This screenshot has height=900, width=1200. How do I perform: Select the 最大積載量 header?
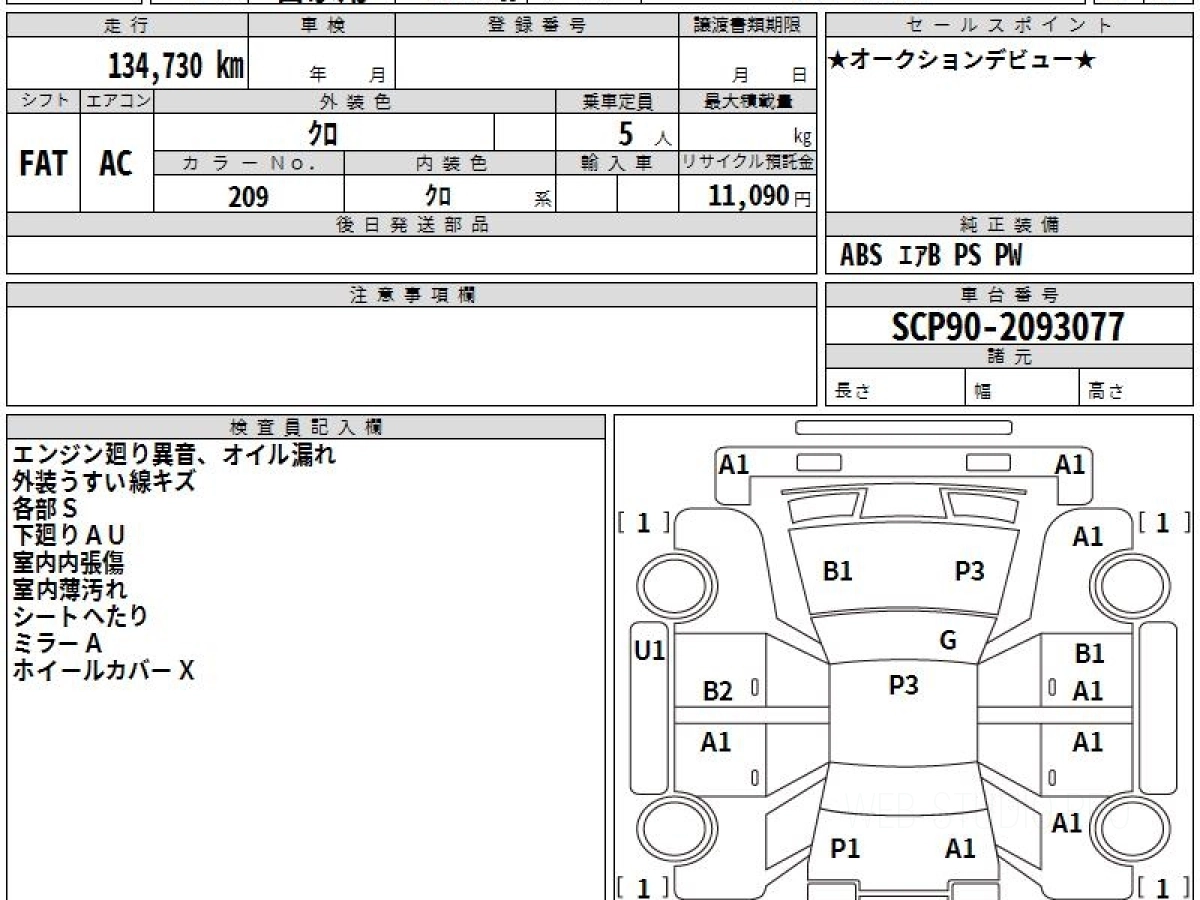747,101
